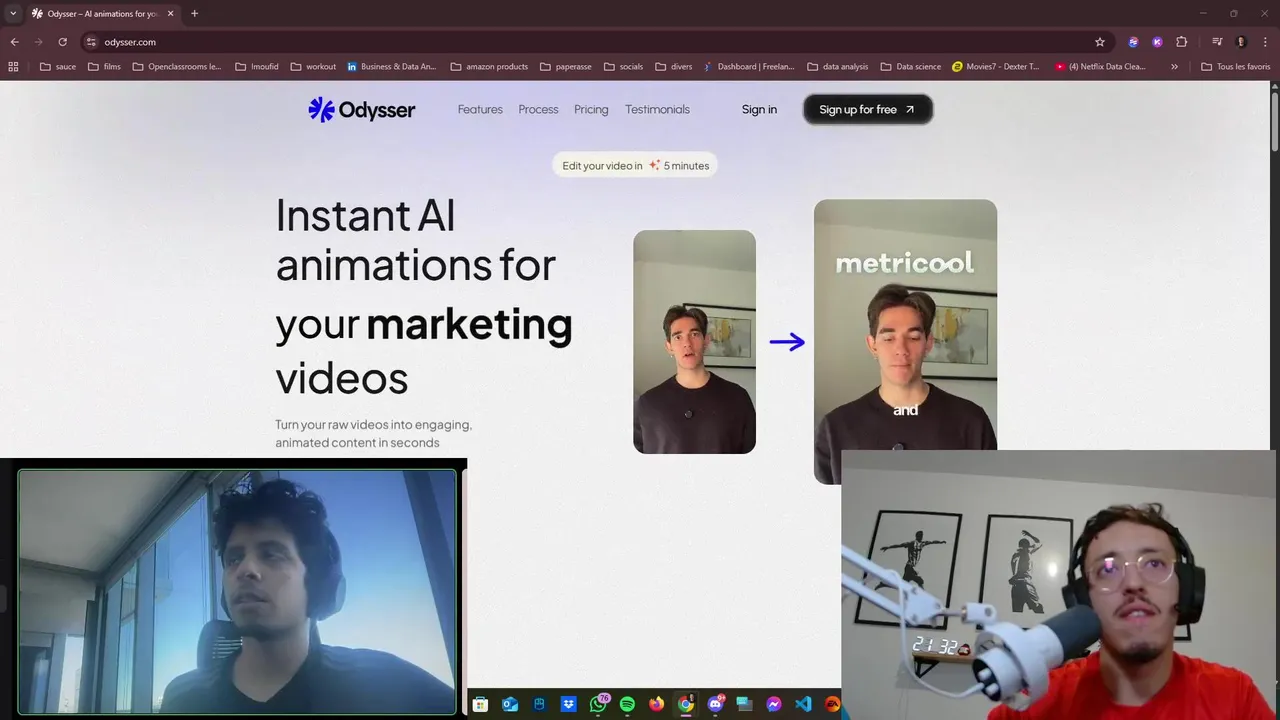Viewport: 1280px width, 720px height.
Task: View site information icon beside the URL
Action: pyautogui.click(x=91, y=42)
